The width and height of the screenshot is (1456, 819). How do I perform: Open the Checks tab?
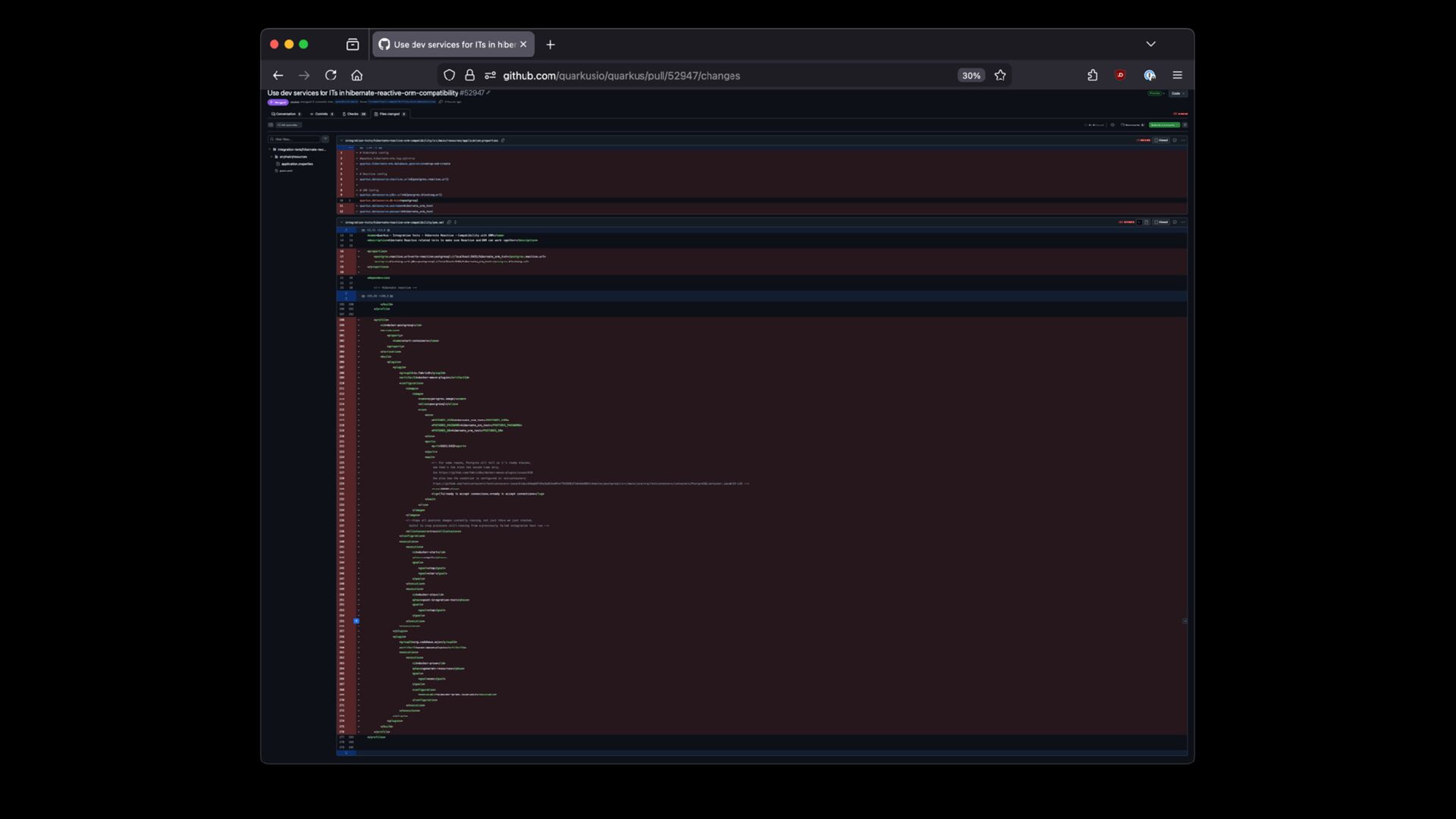coord(353,114)
